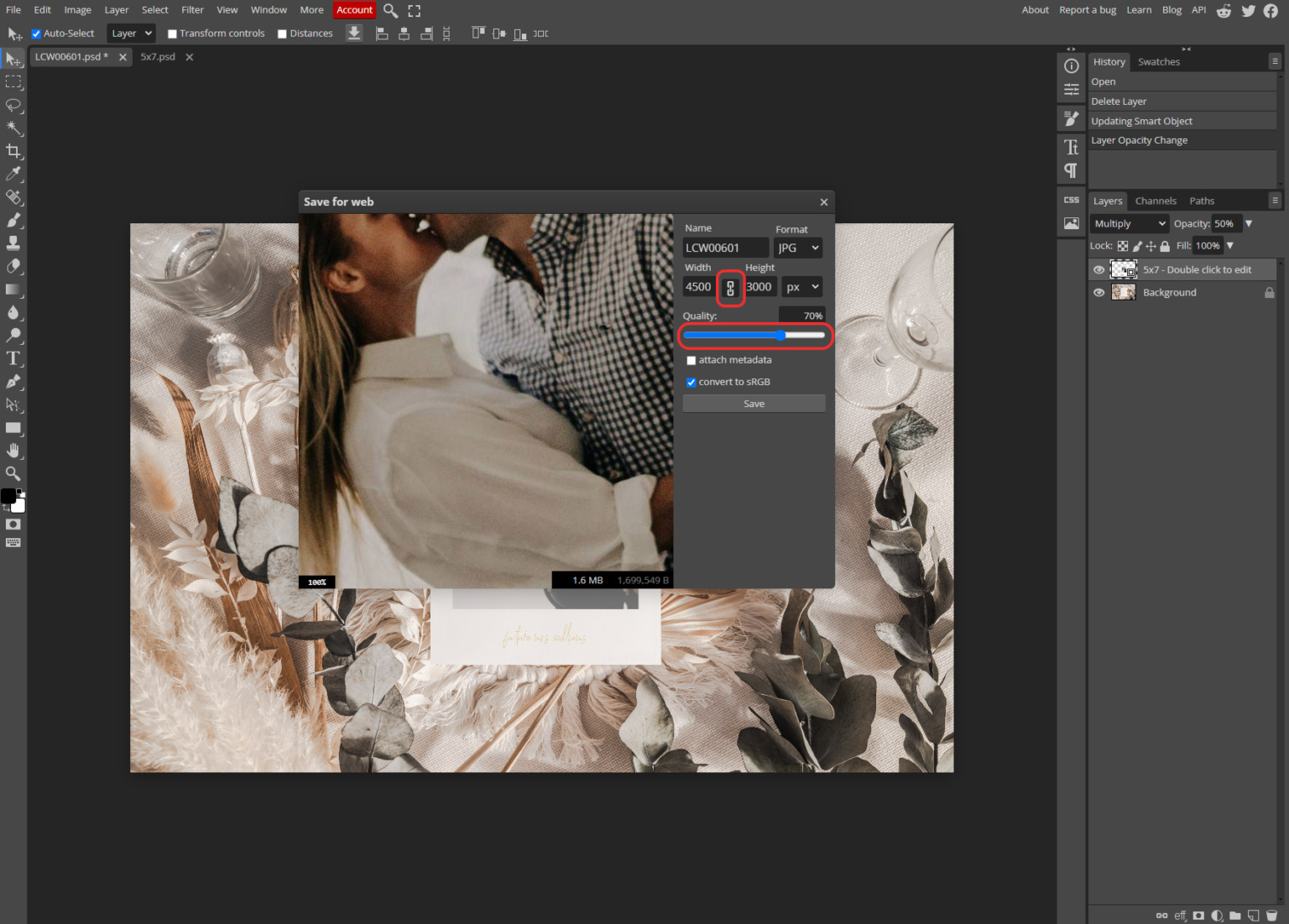The height and width of the screenshot is (924, 1289).
Task: Open the Format dropdown showing JPG
Action: [797, 248]
